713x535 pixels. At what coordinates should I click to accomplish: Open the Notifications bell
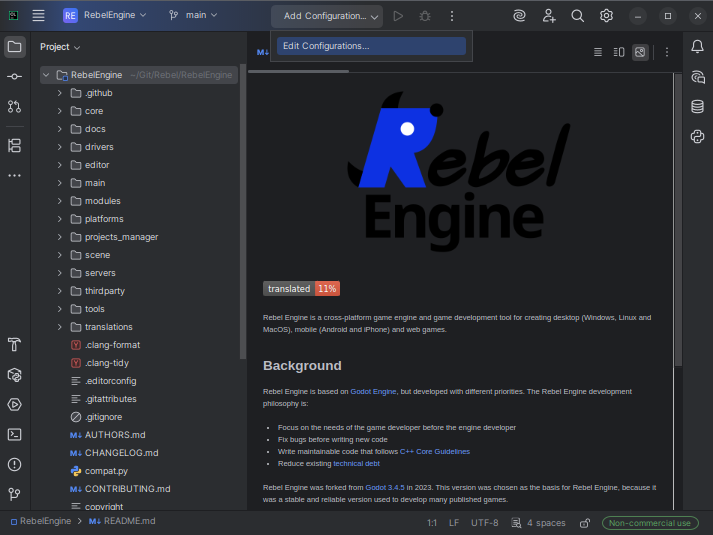click(698, 46)
